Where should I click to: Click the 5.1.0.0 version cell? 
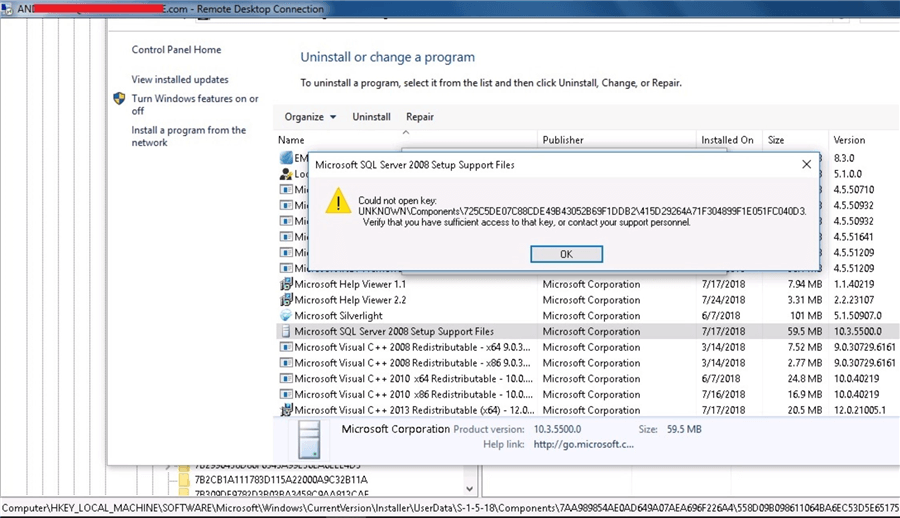847,173
